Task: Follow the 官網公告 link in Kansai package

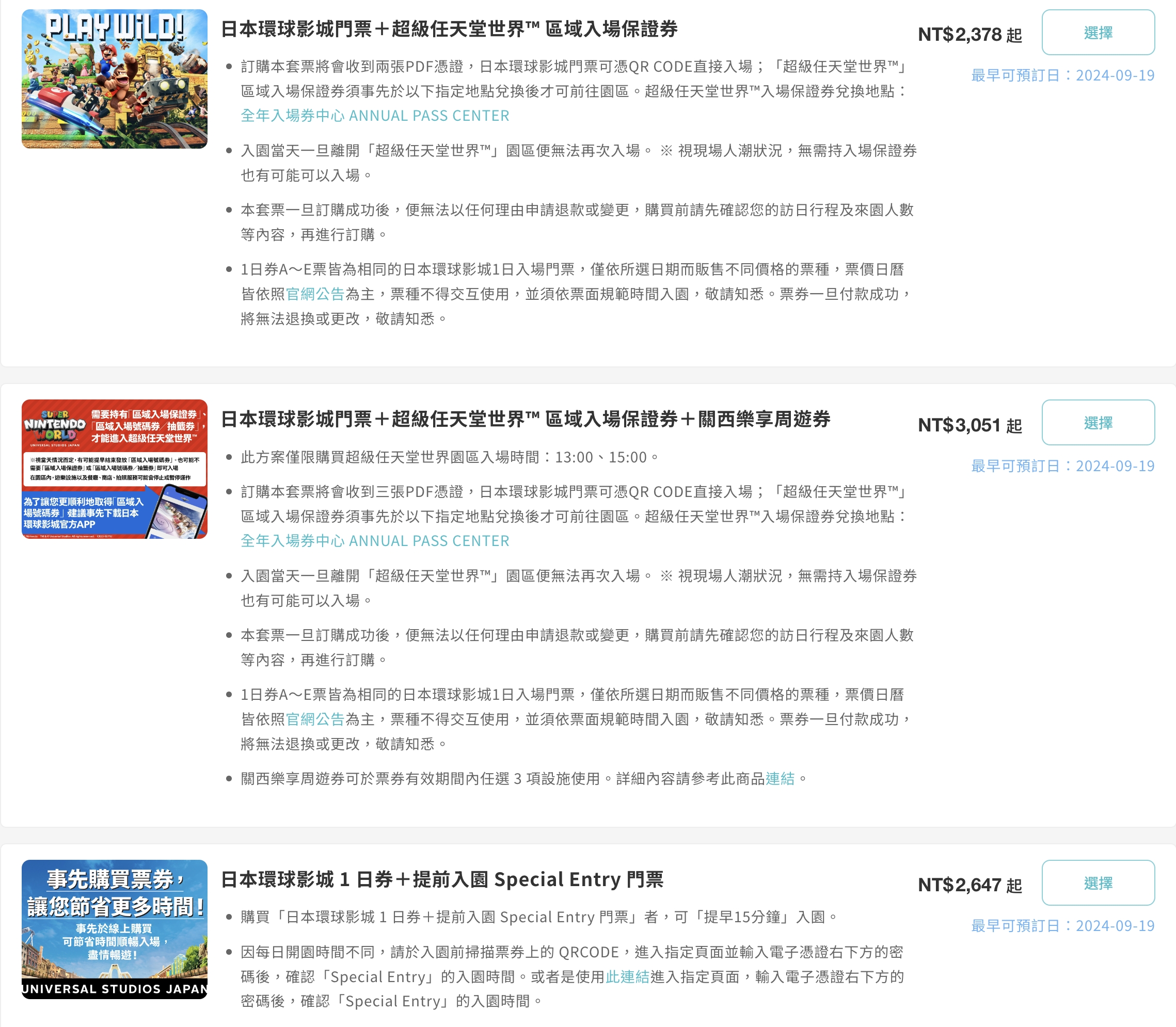Action: (315, 719)
